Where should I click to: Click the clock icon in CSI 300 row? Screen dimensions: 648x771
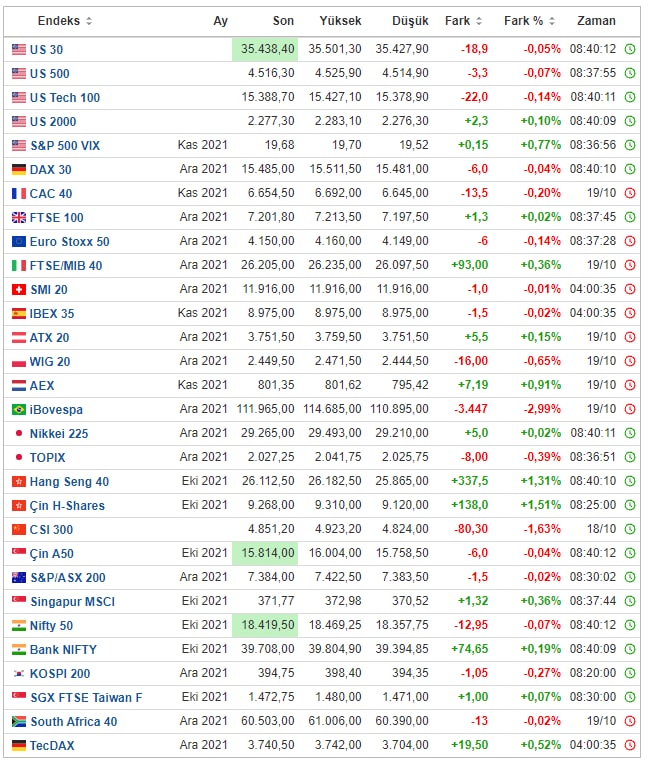[630, 530]
